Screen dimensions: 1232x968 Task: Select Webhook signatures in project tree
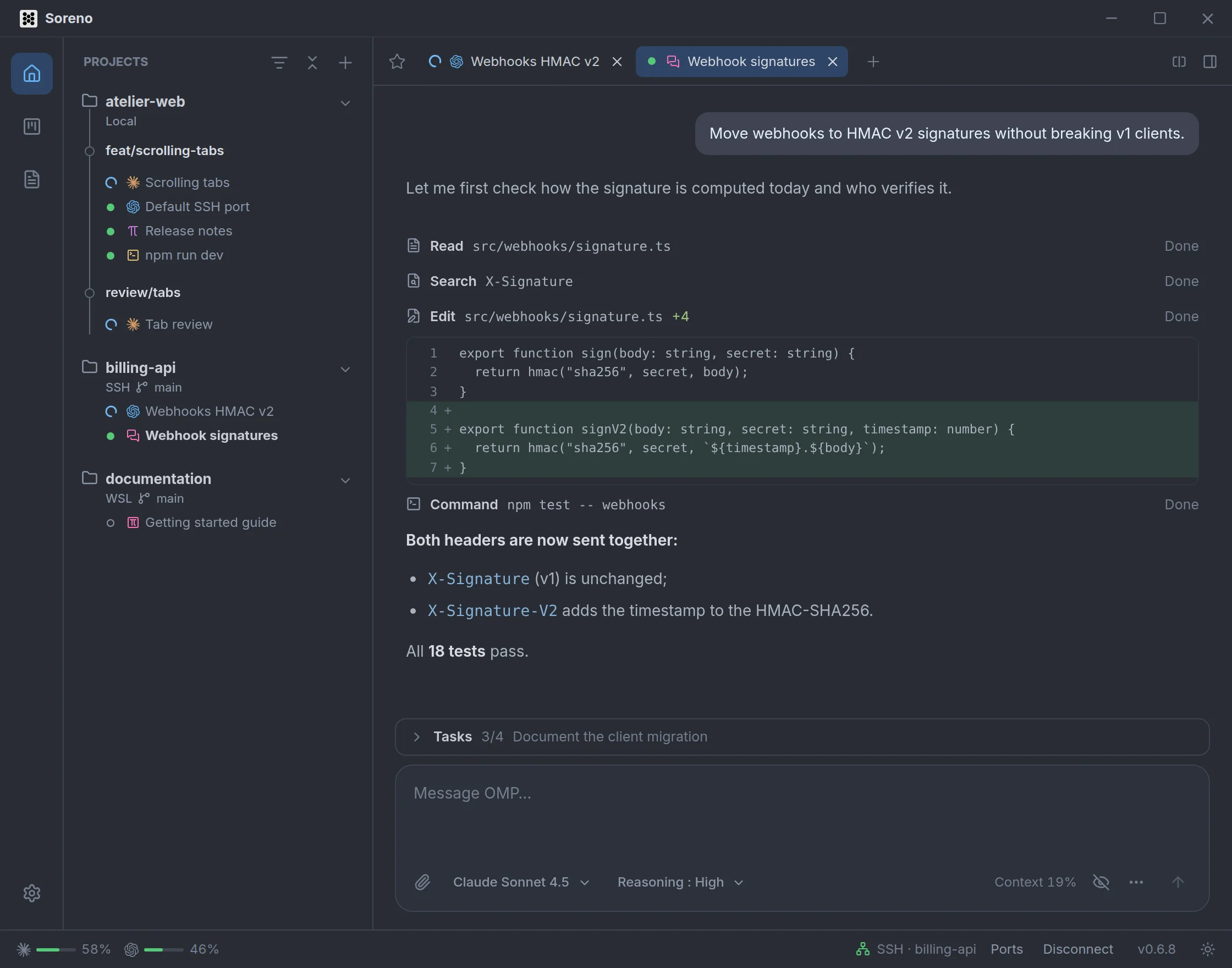(x=211, y=435)
